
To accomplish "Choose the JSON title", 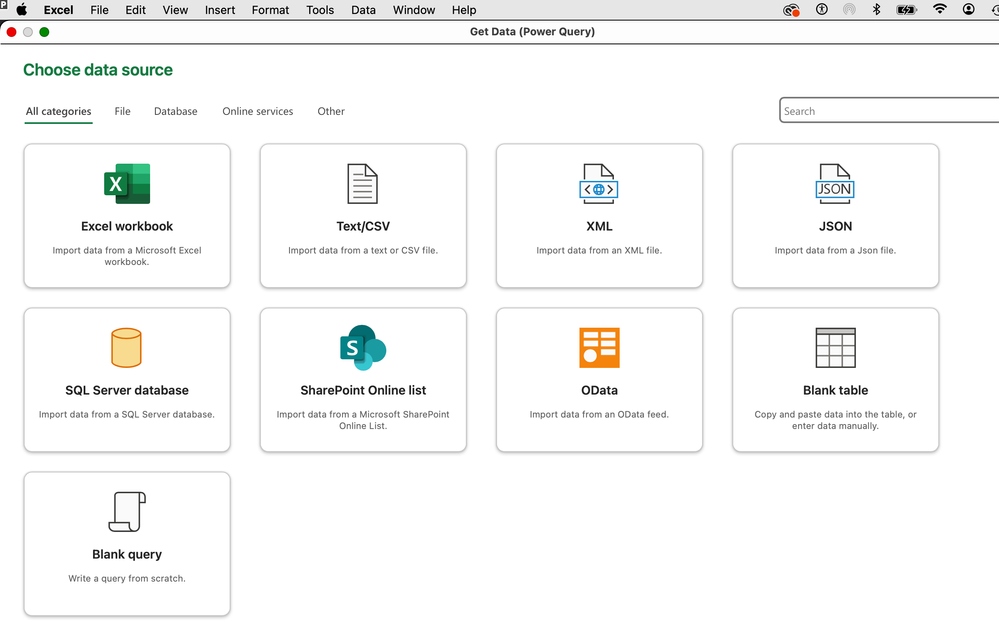I will coord(835,226).
